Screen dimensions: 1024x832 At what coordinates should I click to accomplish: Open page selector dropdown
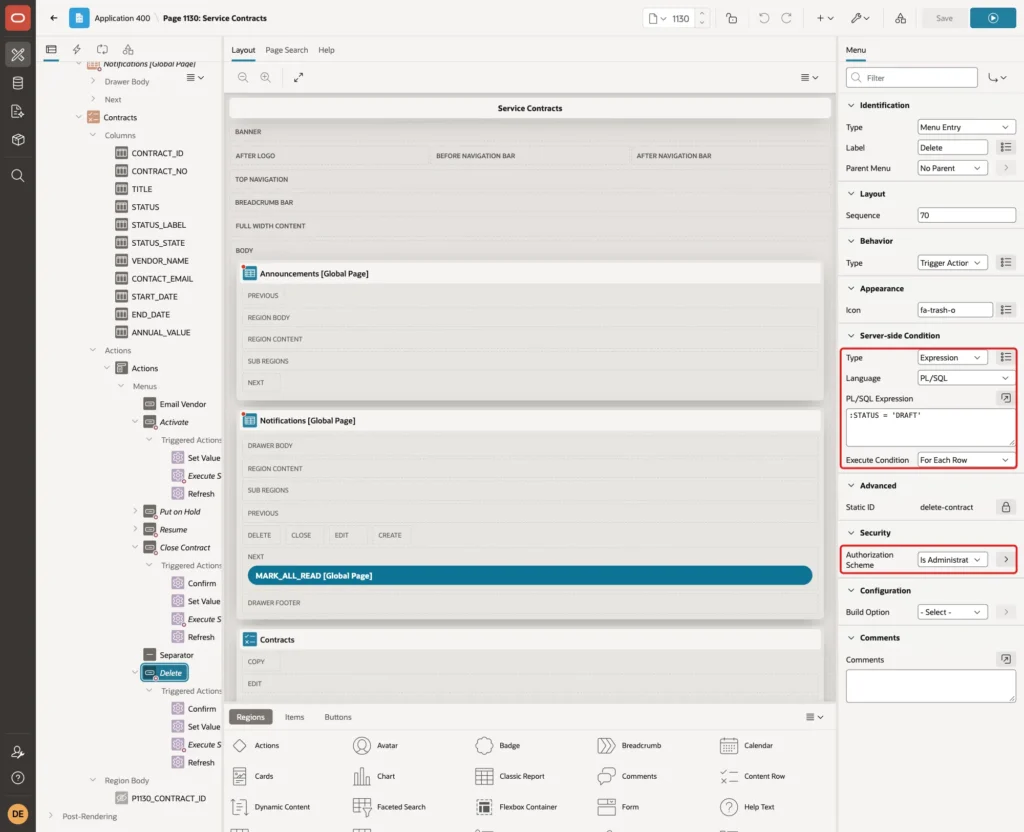click(x=658, y=18)
